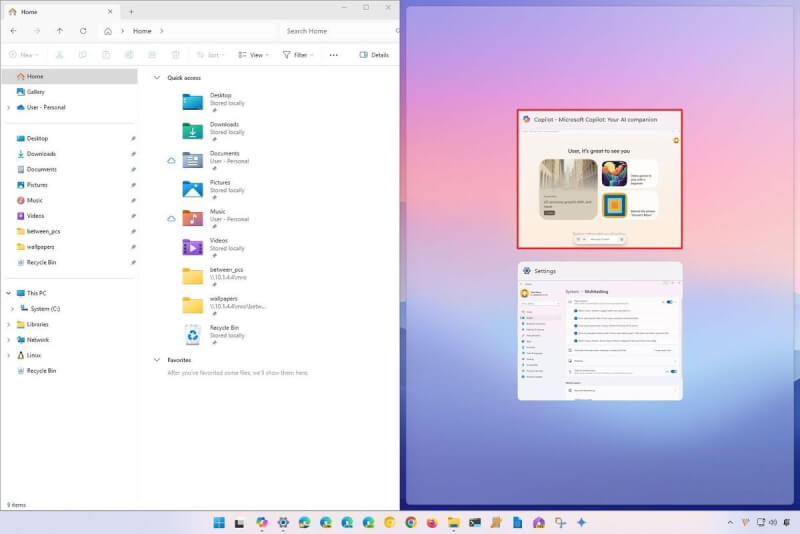Click the Search Home field
Image resolution: width=800 pixels, height=534 pixels.
coord(339,31)
